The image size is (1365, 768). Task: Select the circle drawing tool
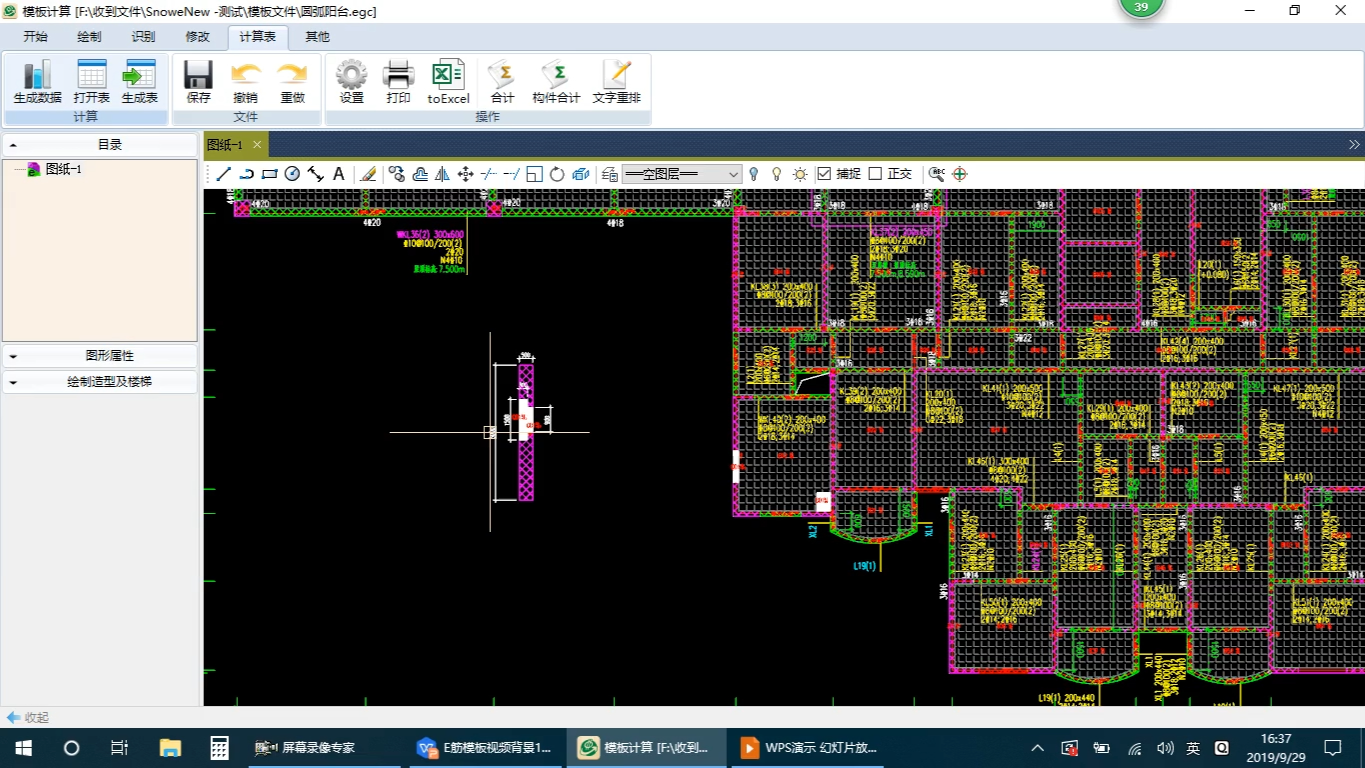tap(292, 174)
